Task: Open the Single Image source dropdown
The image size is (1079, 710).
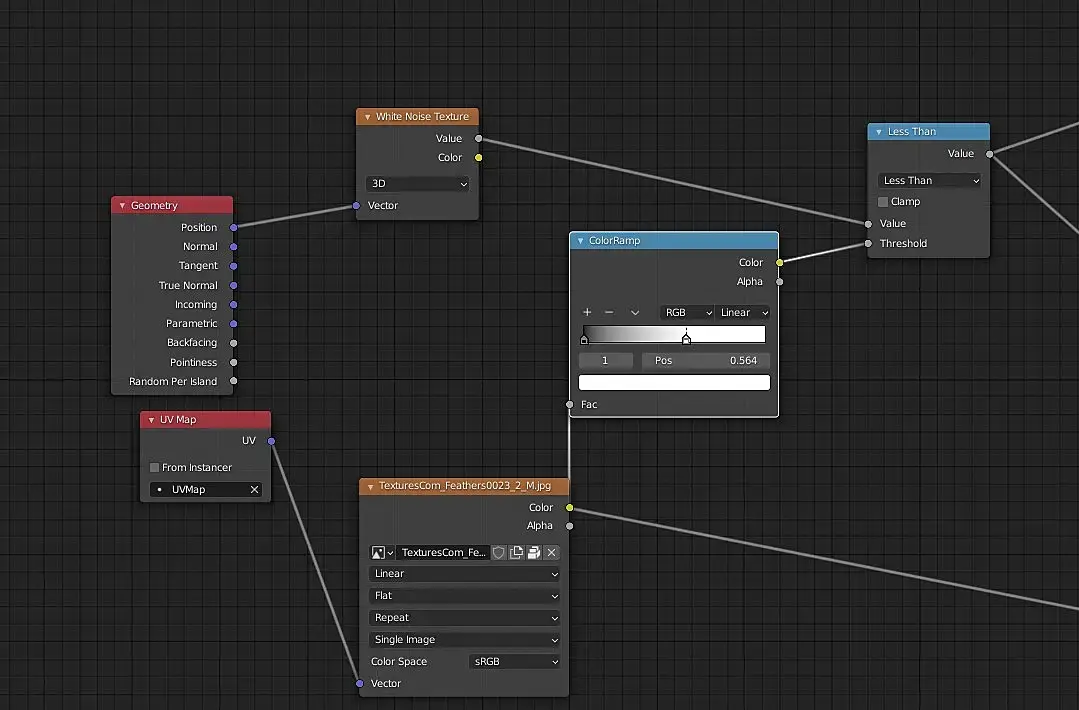Action: [x=464, y=640]
